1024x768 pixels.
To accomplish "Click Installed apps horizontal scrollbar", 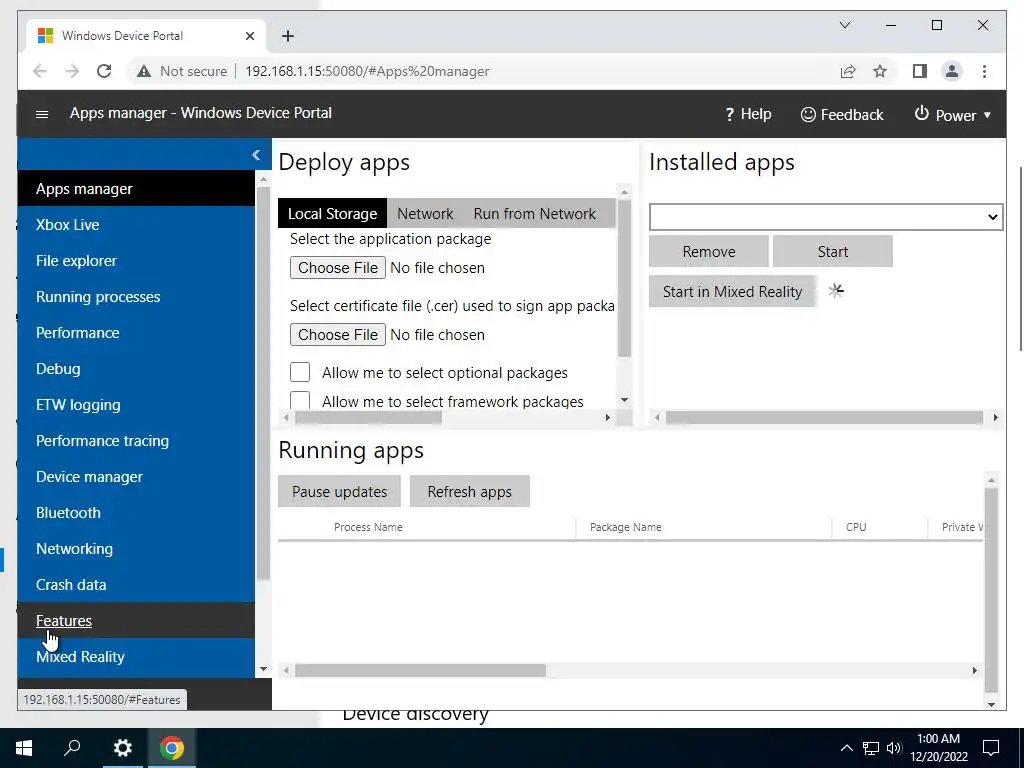I will 824,417.
